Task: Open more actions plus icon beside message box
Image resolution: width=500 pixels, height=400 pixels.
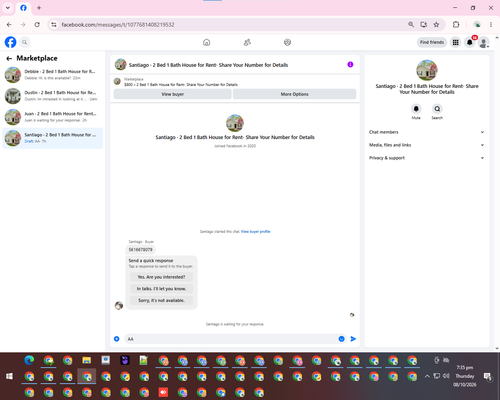Action: click(x=117, y=339)
